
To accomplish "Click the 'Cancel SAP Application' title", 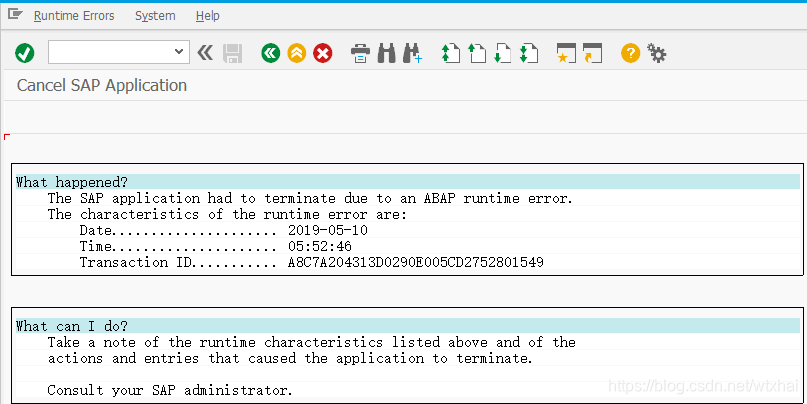I will point(102,85).
